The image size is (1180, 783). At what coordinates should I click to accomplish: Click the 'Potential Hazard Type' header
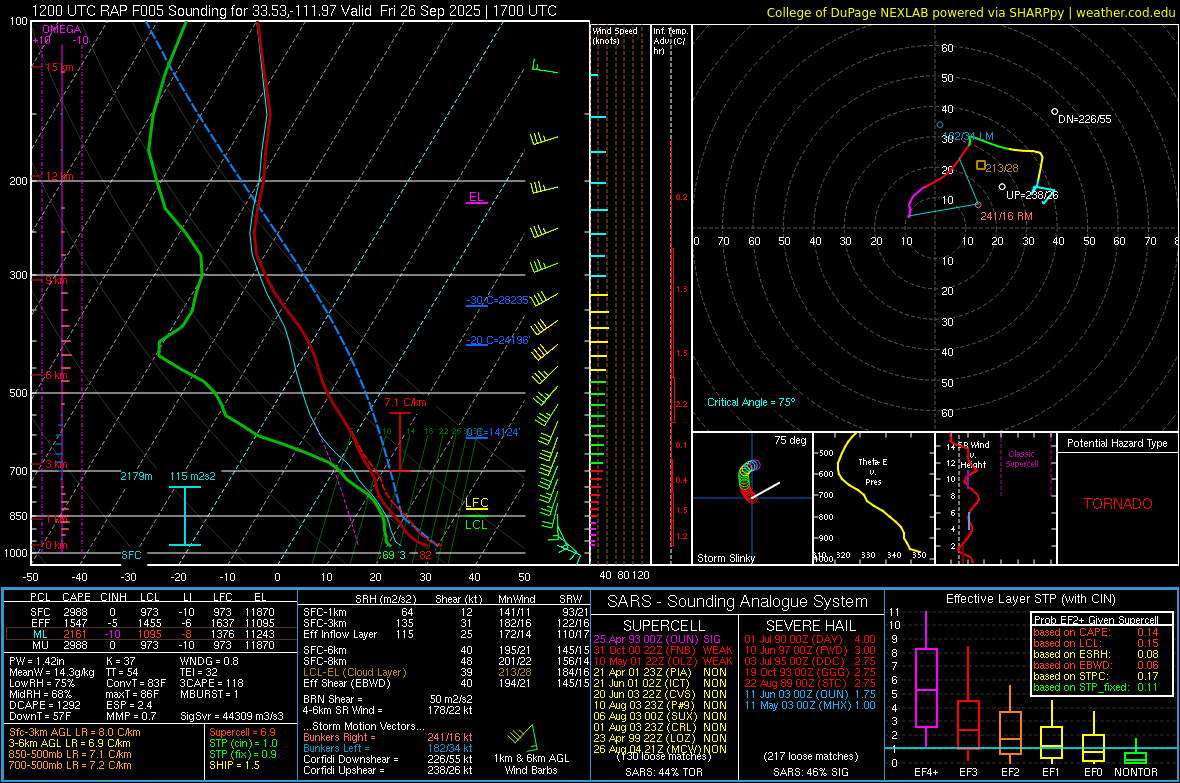point(1117,443)
